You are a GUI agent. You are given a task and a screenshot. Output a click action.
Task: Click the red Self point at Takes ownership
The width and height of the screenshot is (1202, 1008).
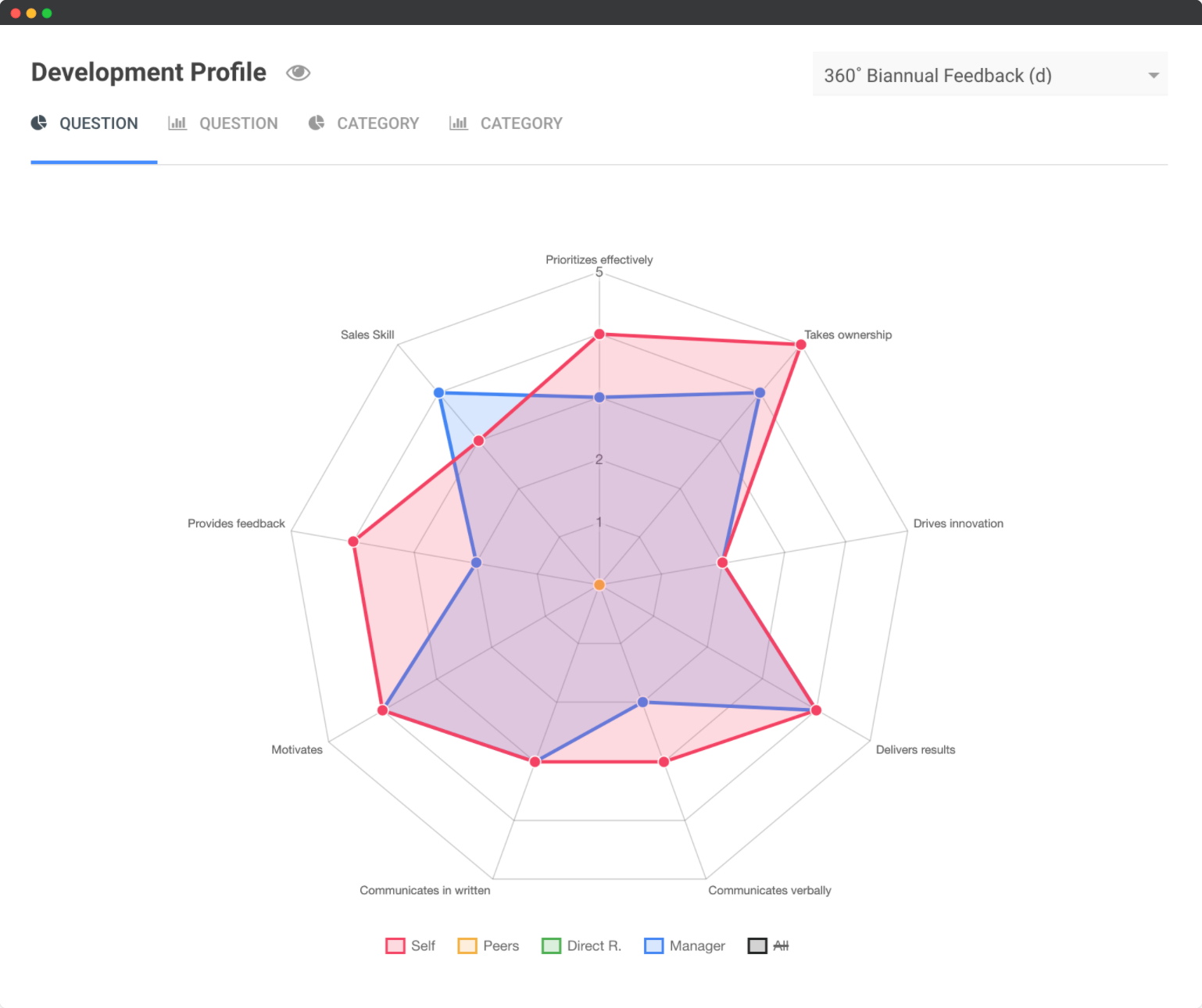(x=800, y=345)
